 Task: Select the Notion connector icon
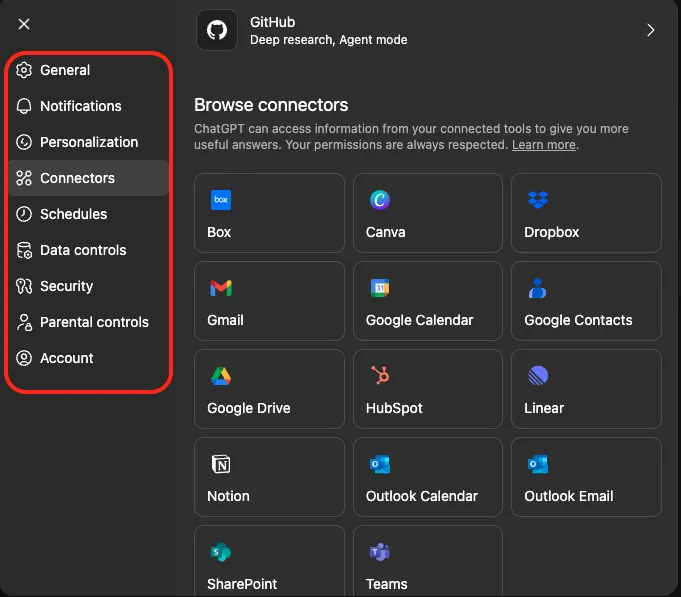tap(221, 465)
